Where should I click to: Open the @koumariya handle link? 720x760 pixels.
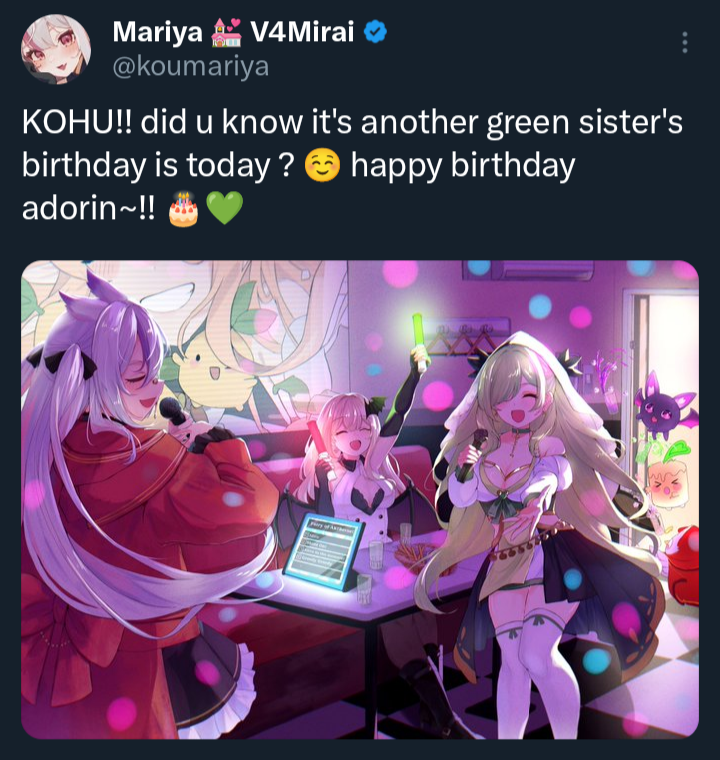(x=191, y=67)
